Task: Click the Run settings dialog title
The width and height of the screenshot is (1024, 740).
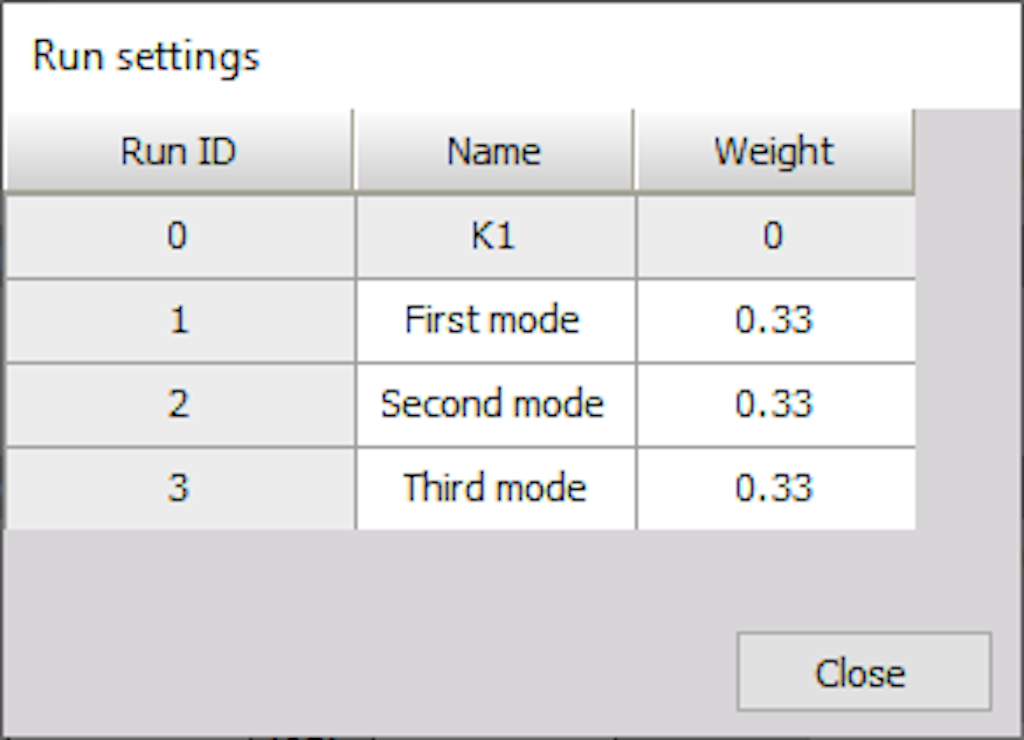Action: pos(146,57)
